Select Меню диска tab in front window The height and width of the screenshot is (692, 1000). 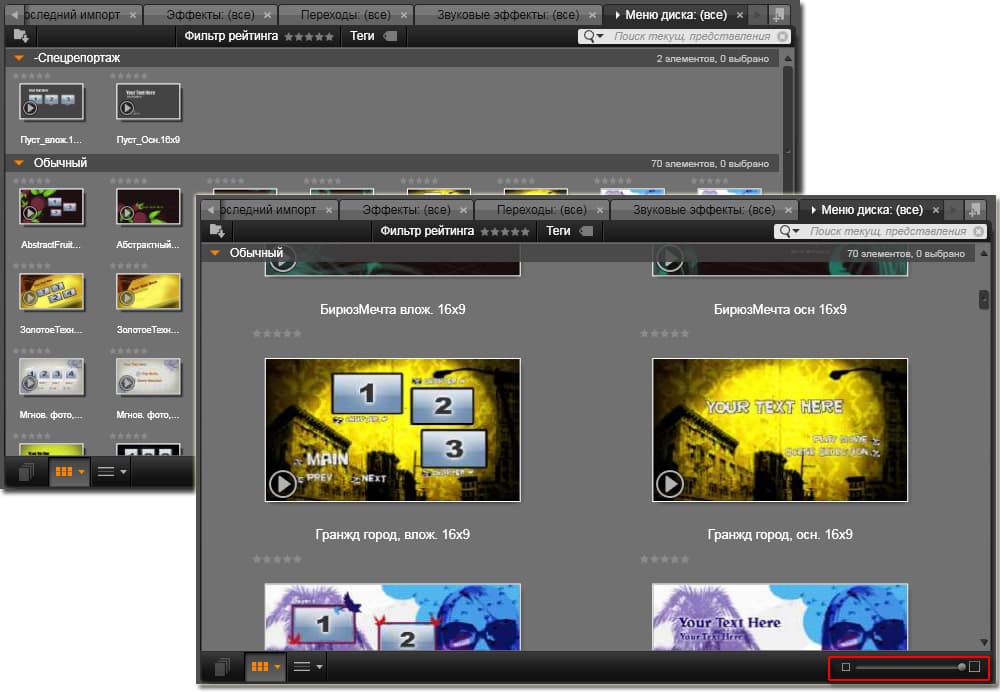coord(871,209)
